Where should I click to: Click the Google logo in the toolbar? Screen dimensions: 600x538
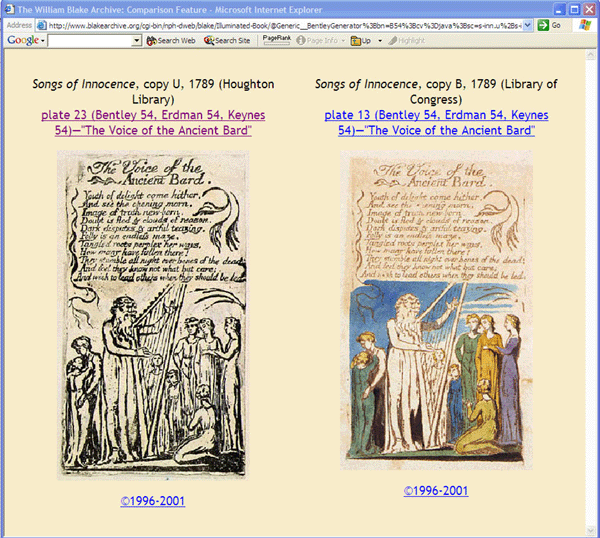click(x=23, y=40)
